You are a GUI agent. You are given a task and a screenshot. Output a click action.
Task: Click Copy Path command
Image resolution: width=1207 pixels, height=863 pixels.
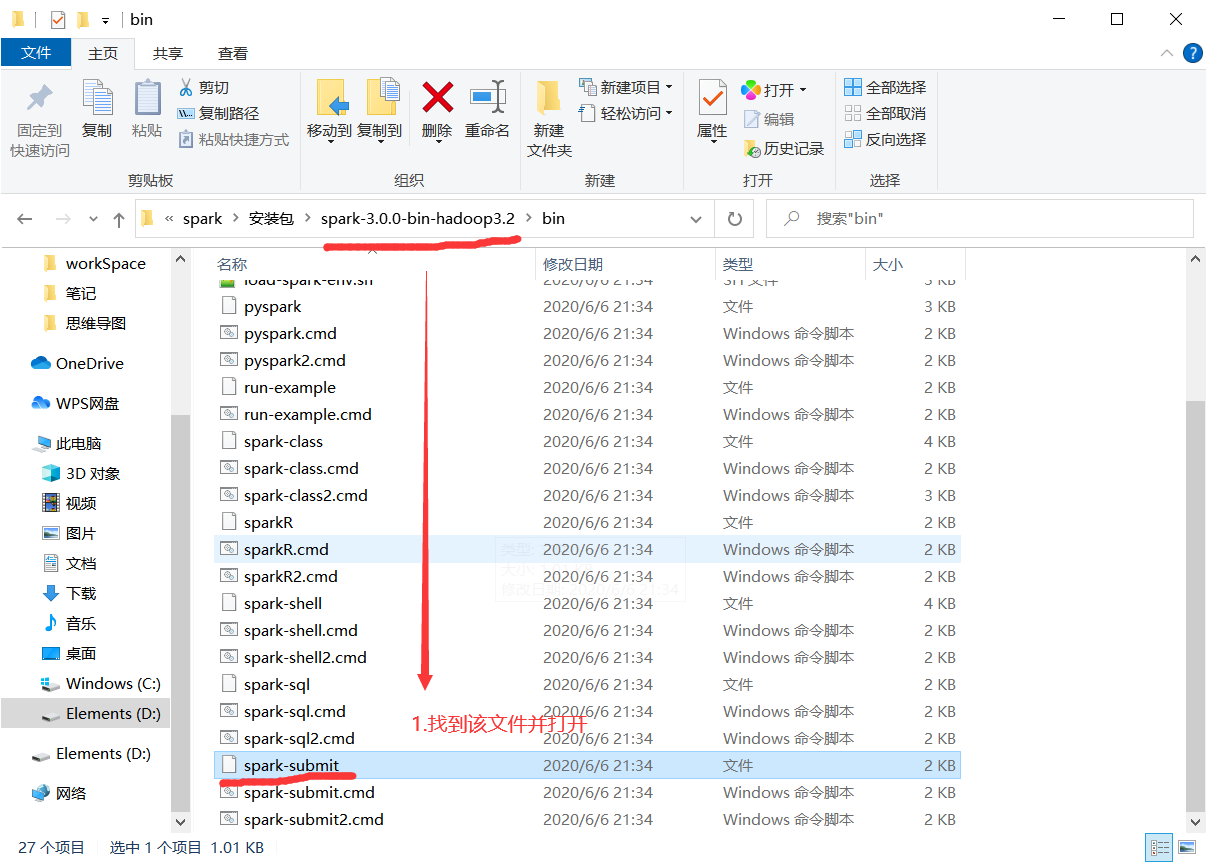pyautogui.click(x=218, y=114)
